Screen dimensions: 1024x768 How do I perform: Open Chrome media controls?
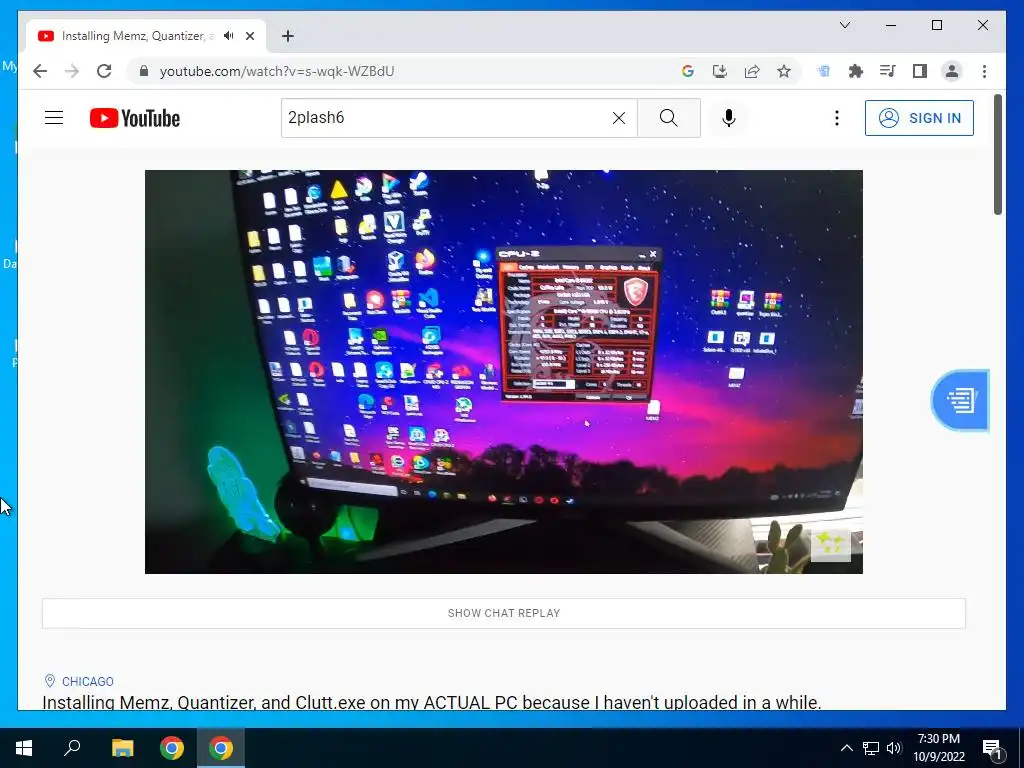click(888, 71)
